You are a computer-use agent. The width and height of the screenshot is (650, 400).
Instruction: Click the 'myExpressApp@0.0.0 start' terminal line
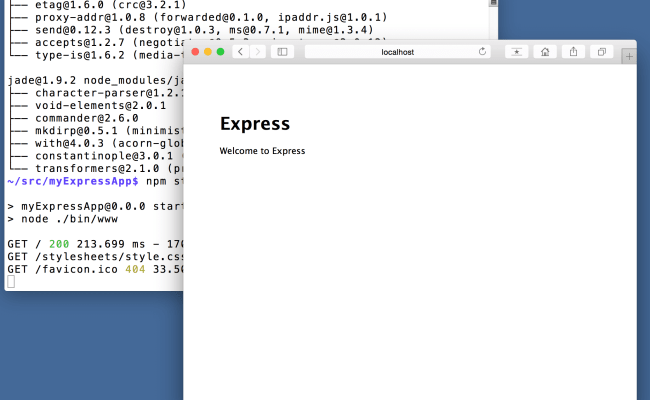[95, 206]
